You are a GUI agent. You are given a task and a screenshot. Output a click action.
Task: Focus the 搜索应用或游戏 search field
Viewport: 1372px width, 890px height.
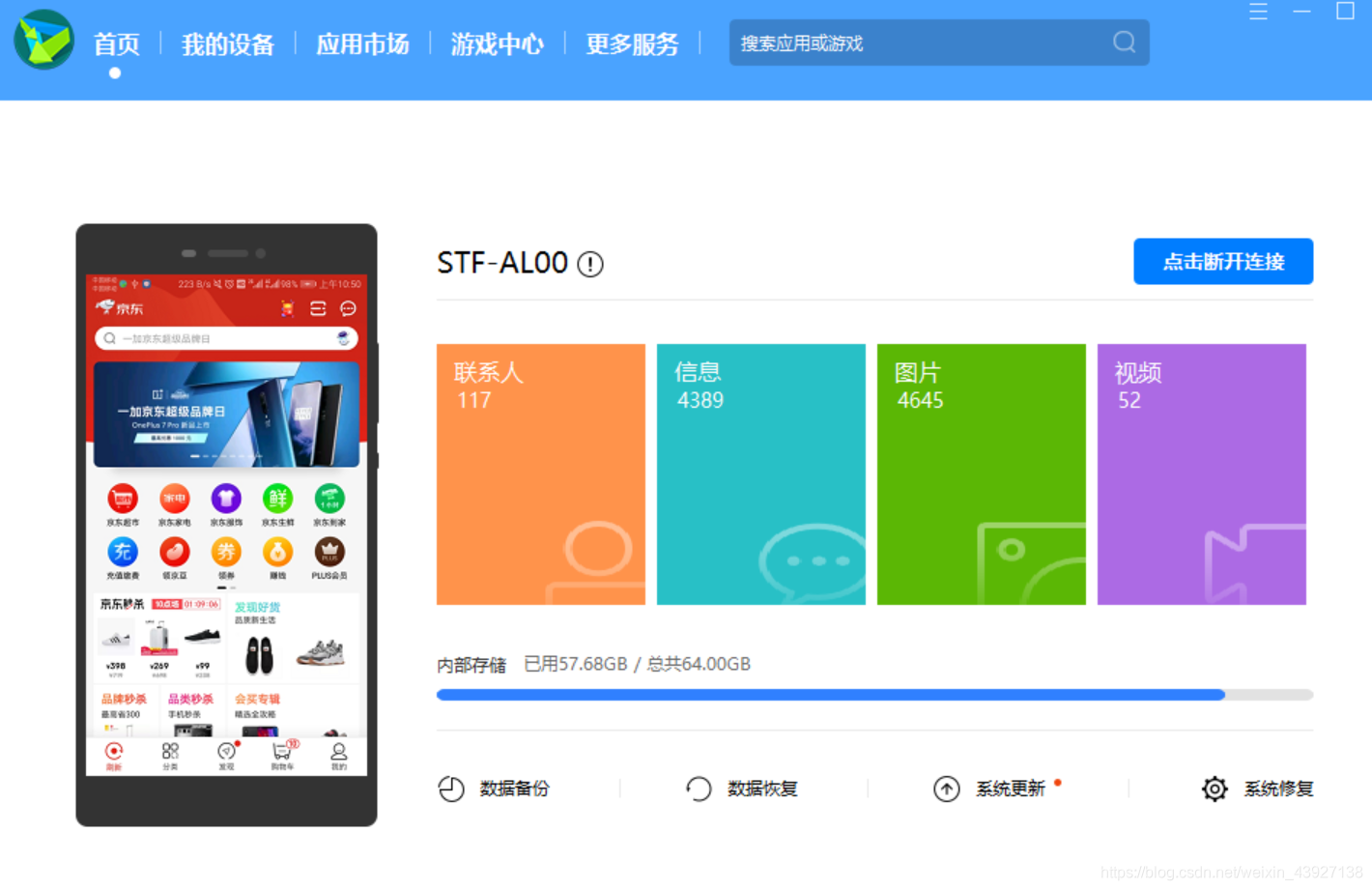pos(939,43)
